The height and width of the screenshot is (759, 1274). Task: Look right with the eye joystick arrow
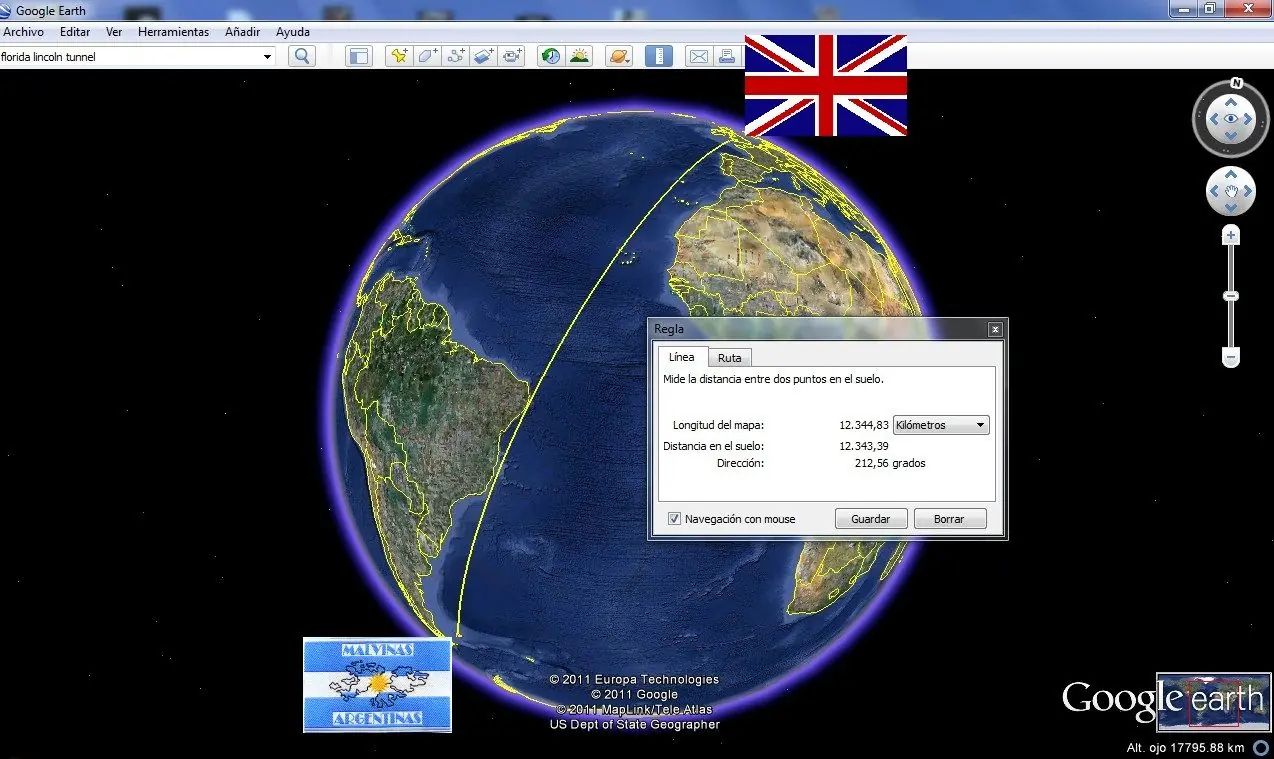[1248, 119]
